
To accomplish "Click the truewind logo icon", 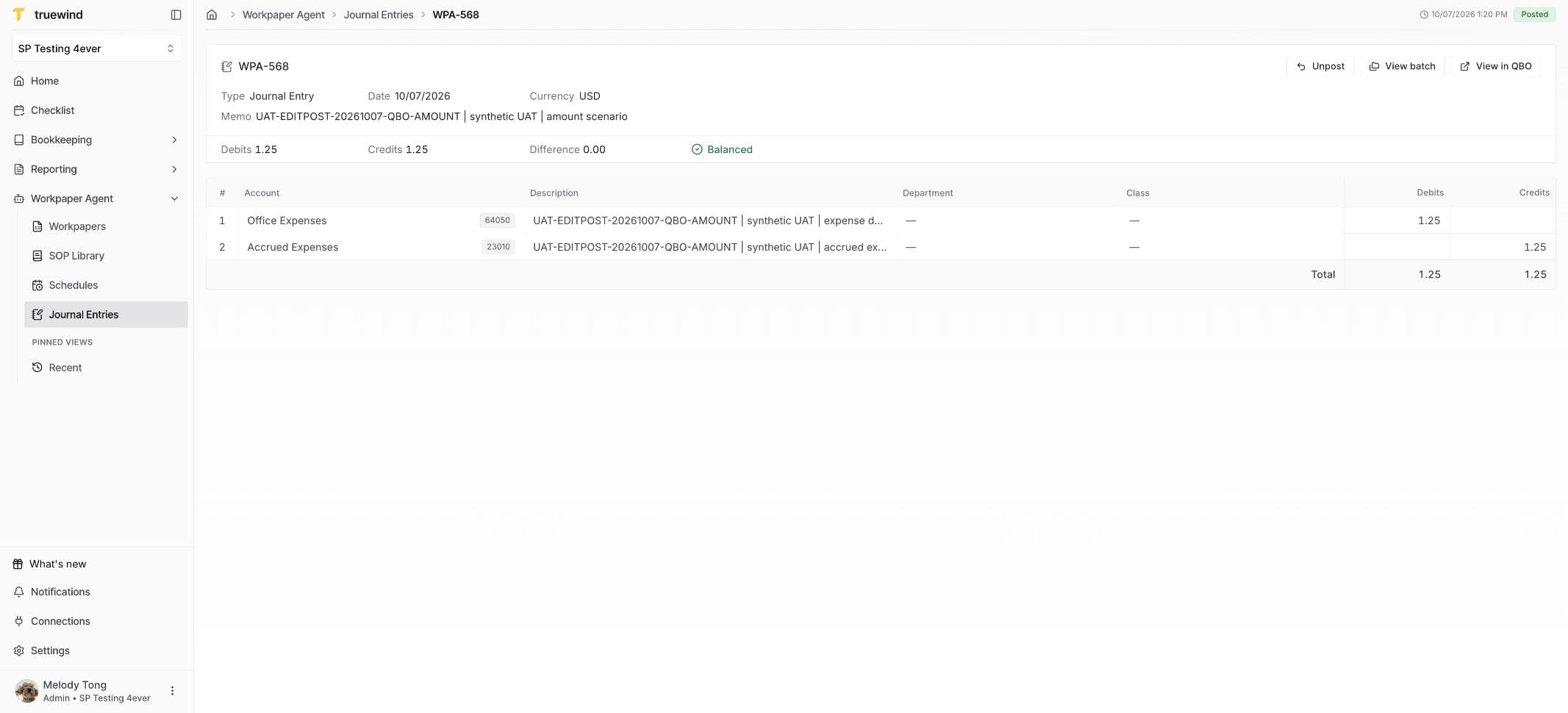I will pyautogui.click(x=19, y=15).
